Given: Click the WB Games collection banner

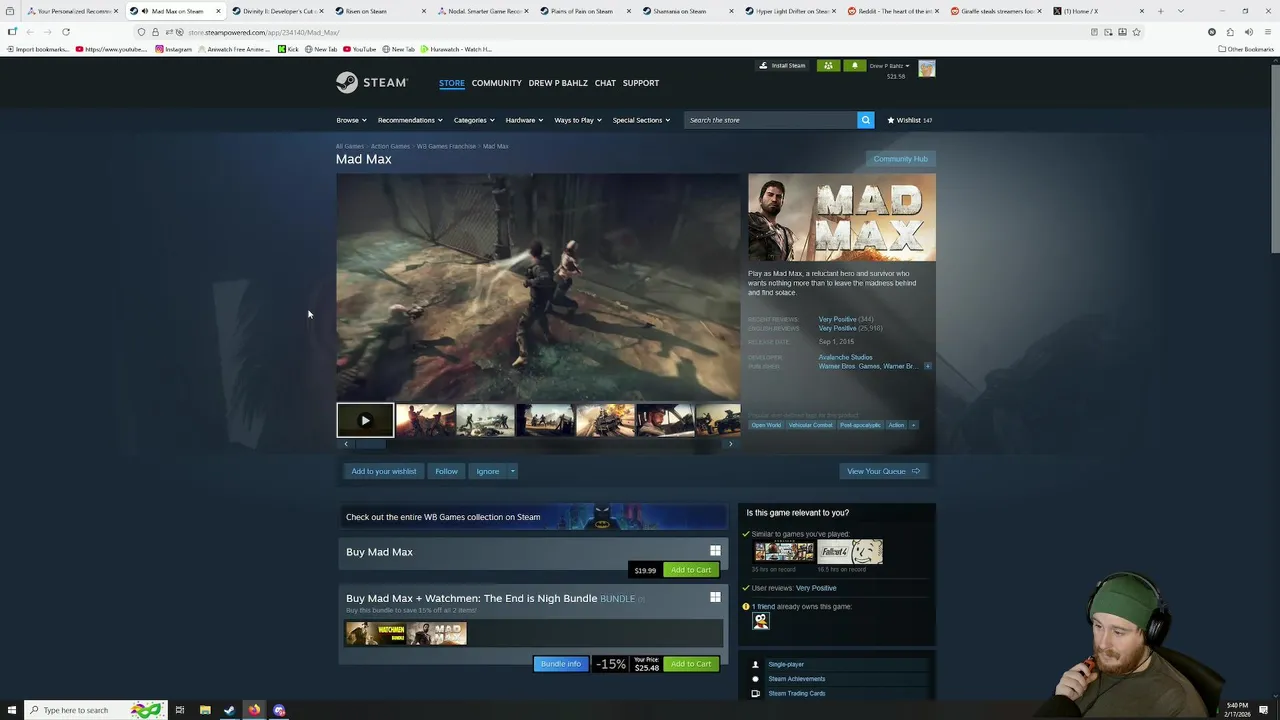Looking at the screenshot, I should 532,517.
